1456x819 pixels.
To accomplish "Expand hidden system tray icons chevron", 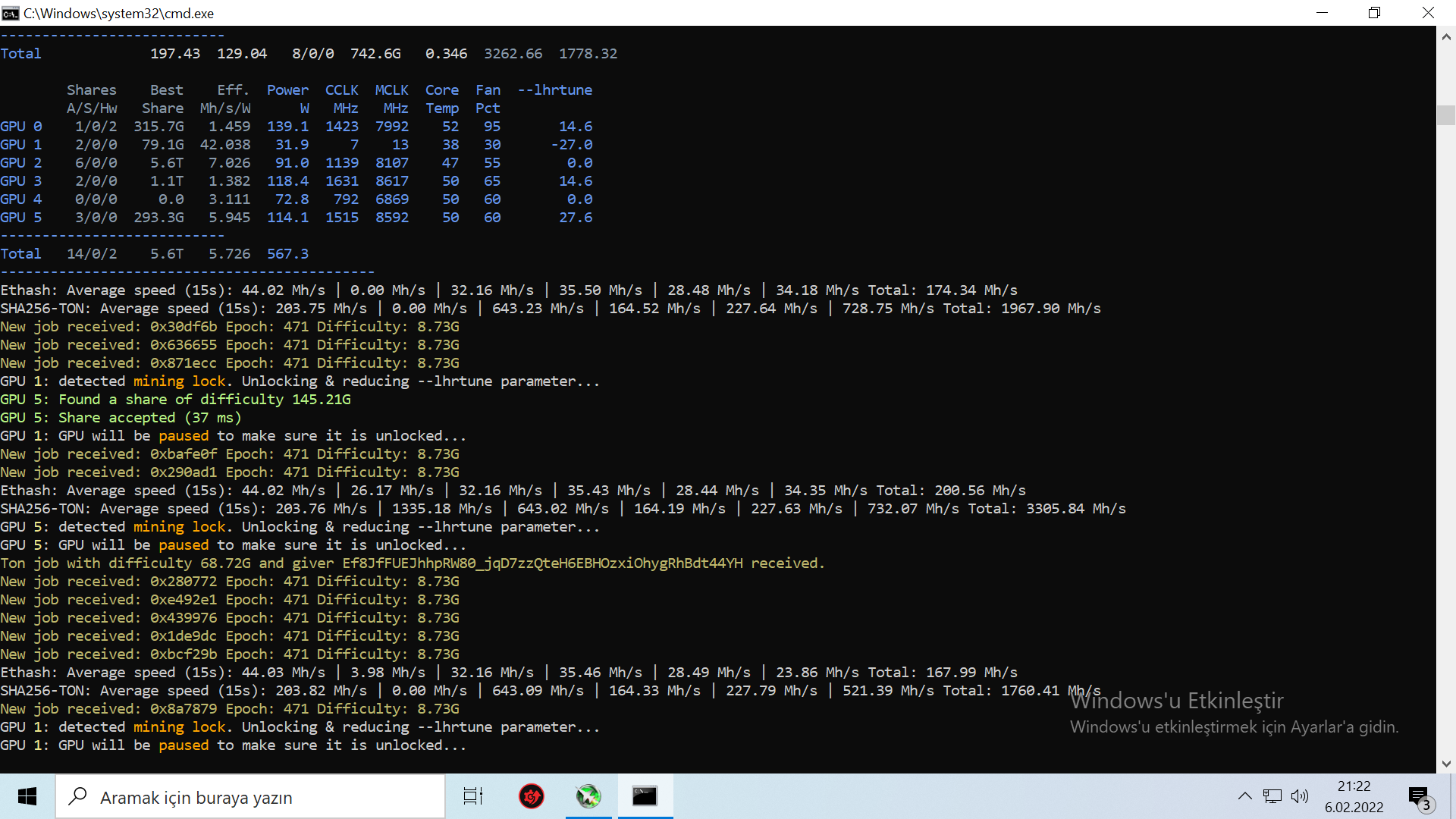I will click(1244, 796).
